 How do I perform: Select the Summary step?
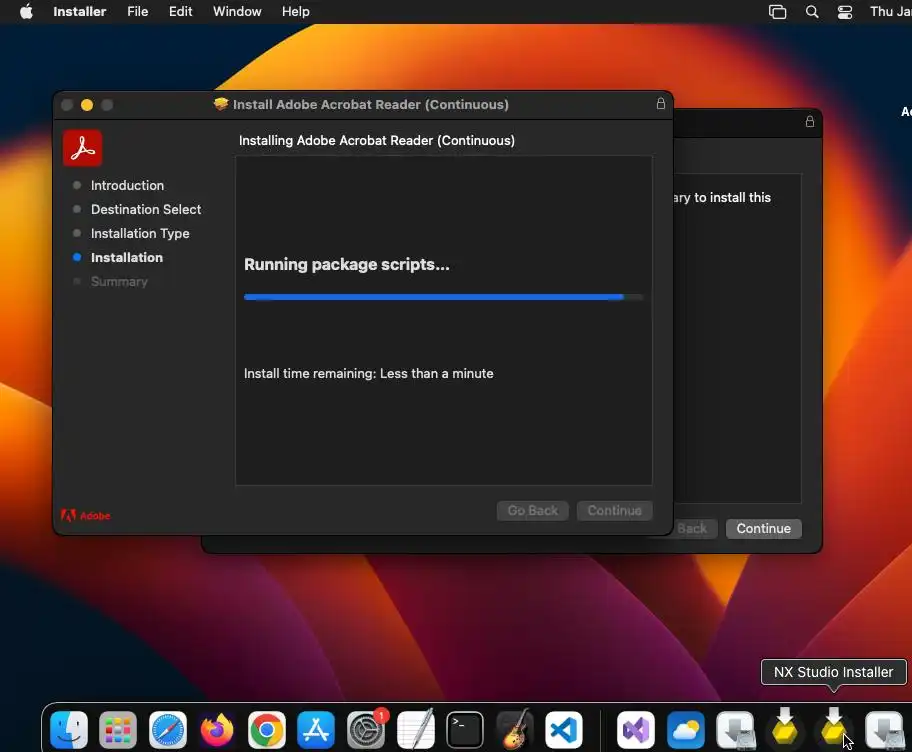[119, 281]
